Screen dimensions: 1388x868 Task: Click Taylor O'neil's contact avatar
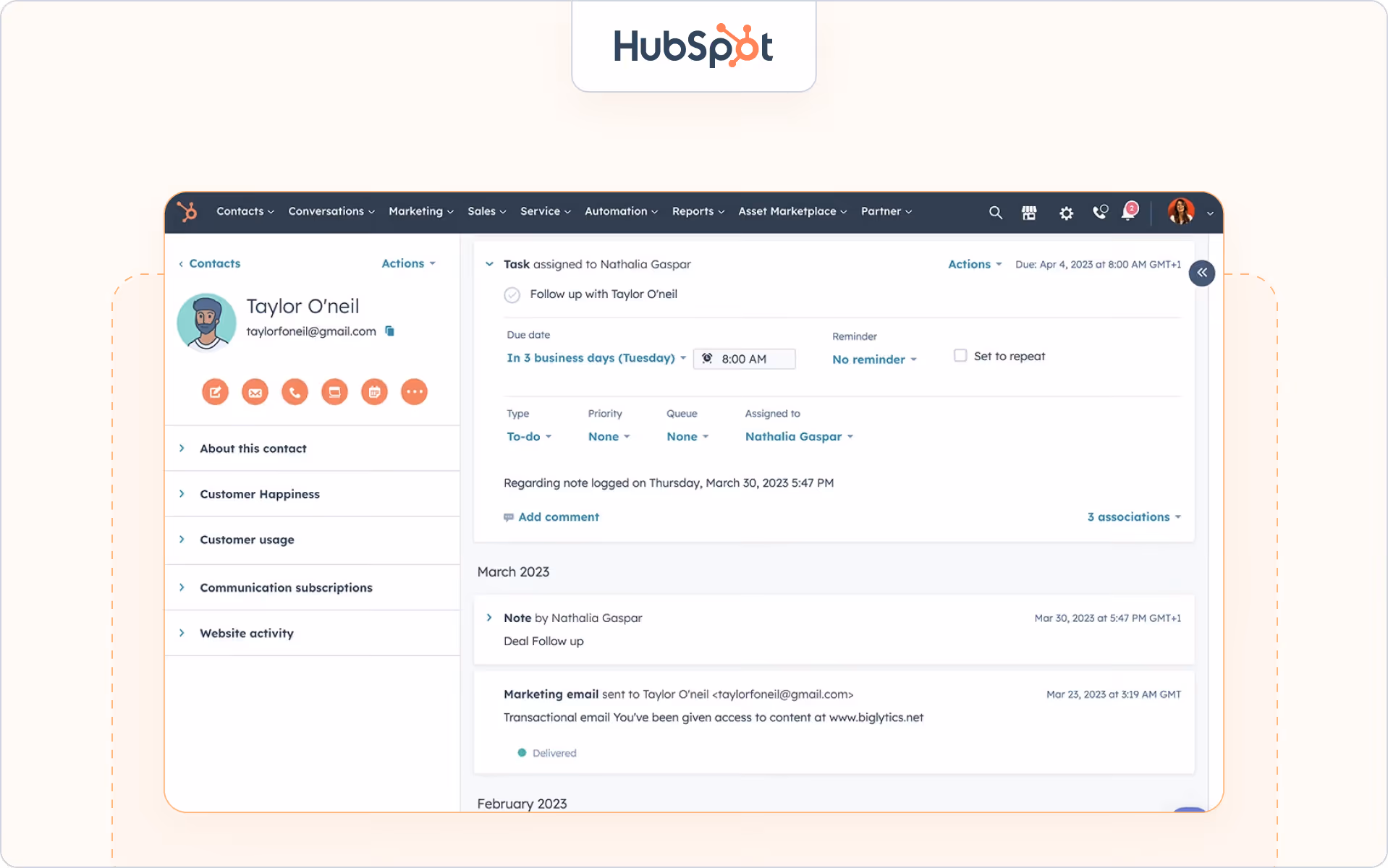click(206, 323)
